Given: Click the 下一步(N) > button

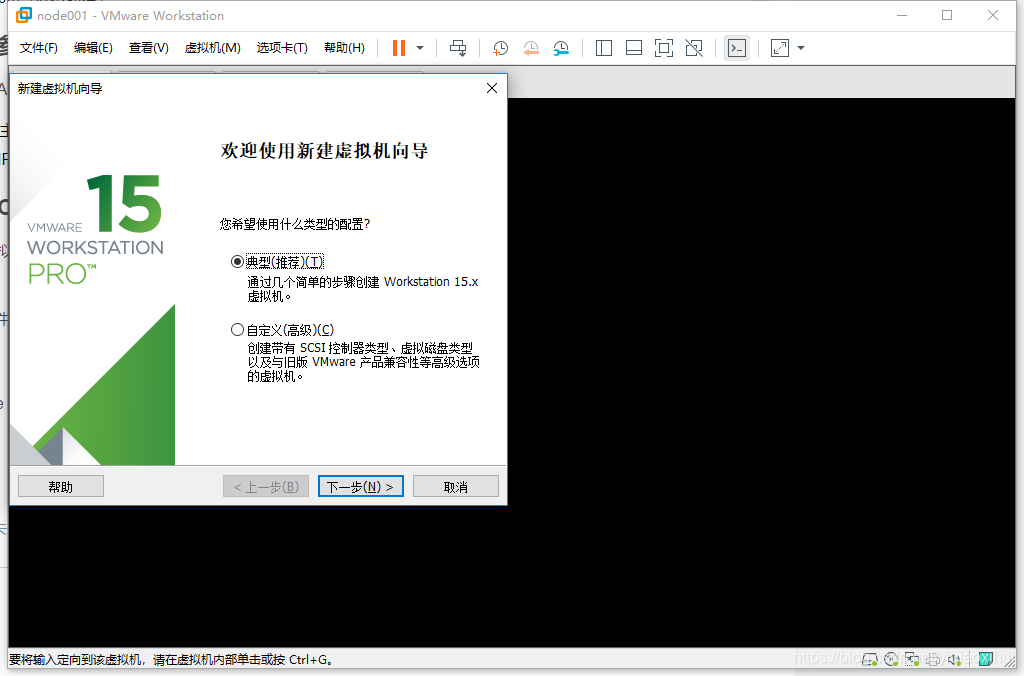Looking at the screenshot, I should pyautogui.click(x=360, y=487).
